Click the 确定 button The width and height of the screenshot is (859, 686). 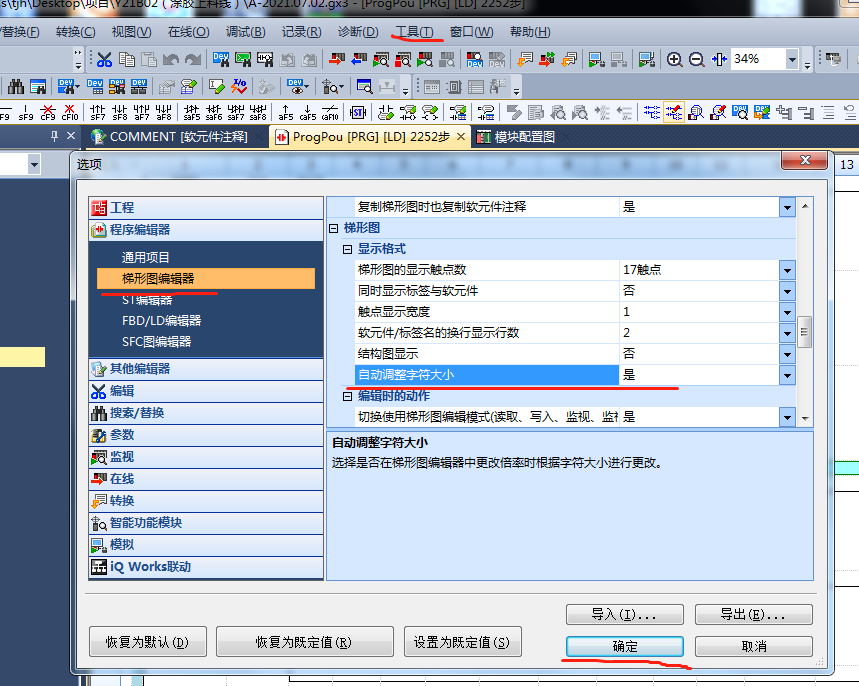(624, 647)
